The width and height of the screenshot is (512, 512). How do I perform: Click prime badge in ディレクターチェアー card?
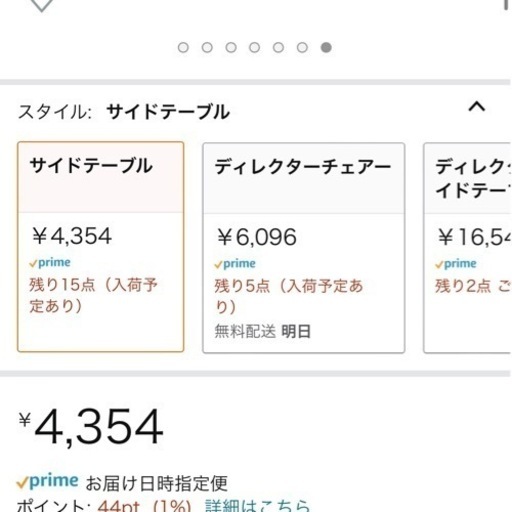pos(235,264)
